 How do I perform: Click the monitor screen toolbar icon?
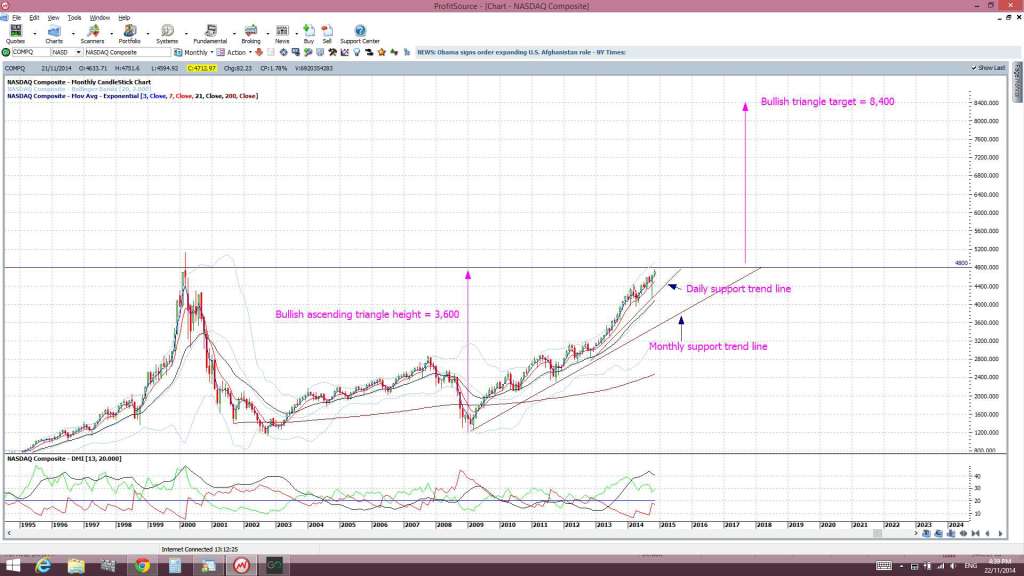pyautogui.click(x=296, y=52)
